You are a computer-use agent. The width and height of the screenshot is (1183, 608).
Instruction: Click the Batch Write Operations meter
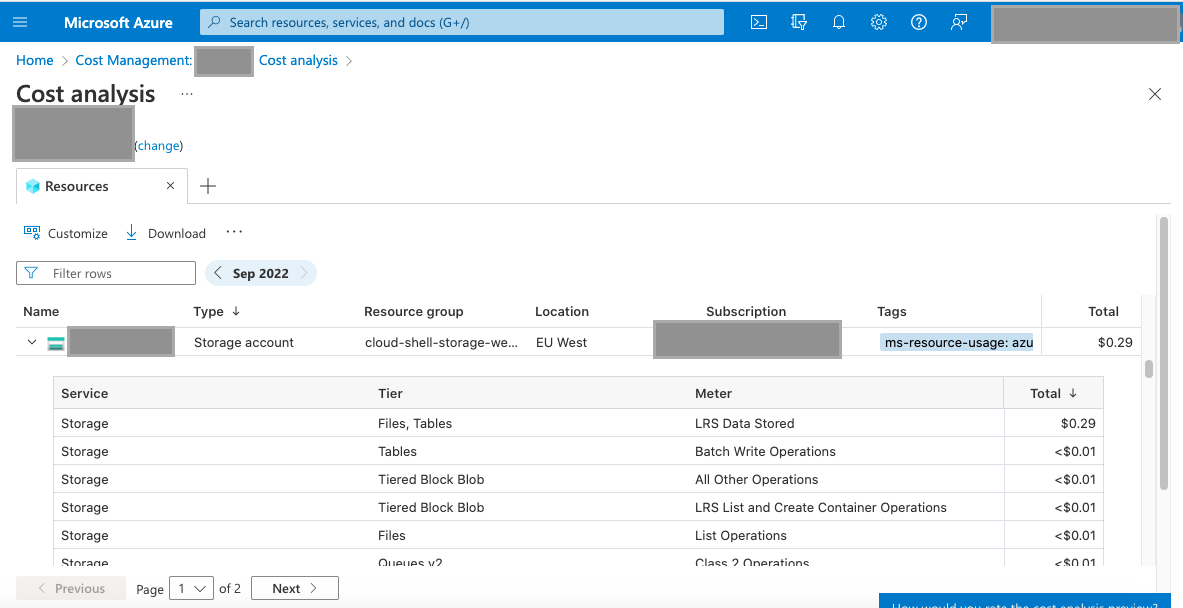coord(765,451)
